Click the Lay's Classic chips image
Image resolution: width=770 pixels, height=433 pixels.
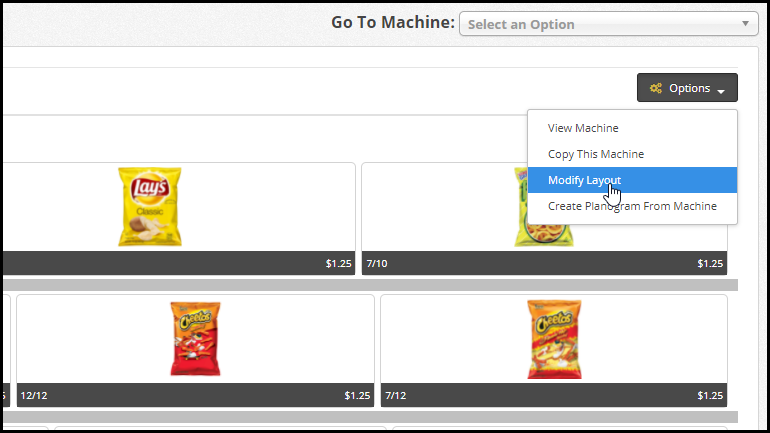pyautogui.click(x=150, y=207)
